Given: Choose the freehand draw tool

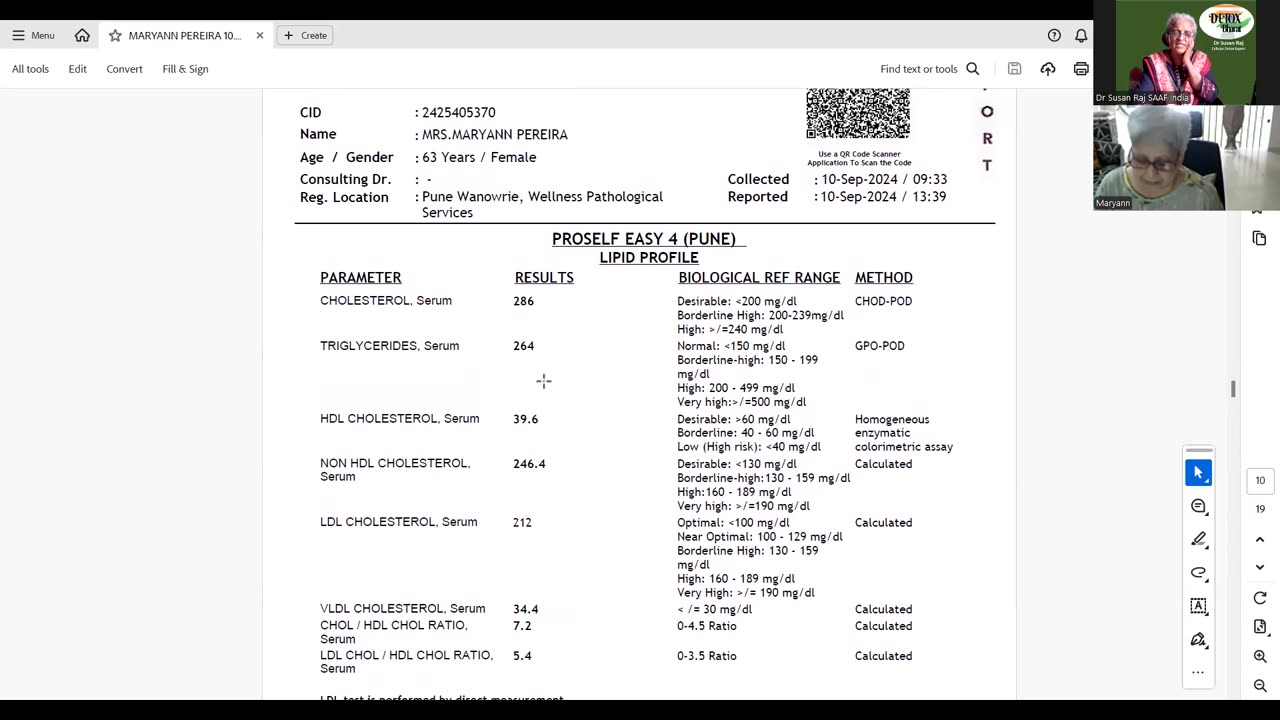Looking at the screenshot, I should pyautogui.click(x=1198, y=573).
